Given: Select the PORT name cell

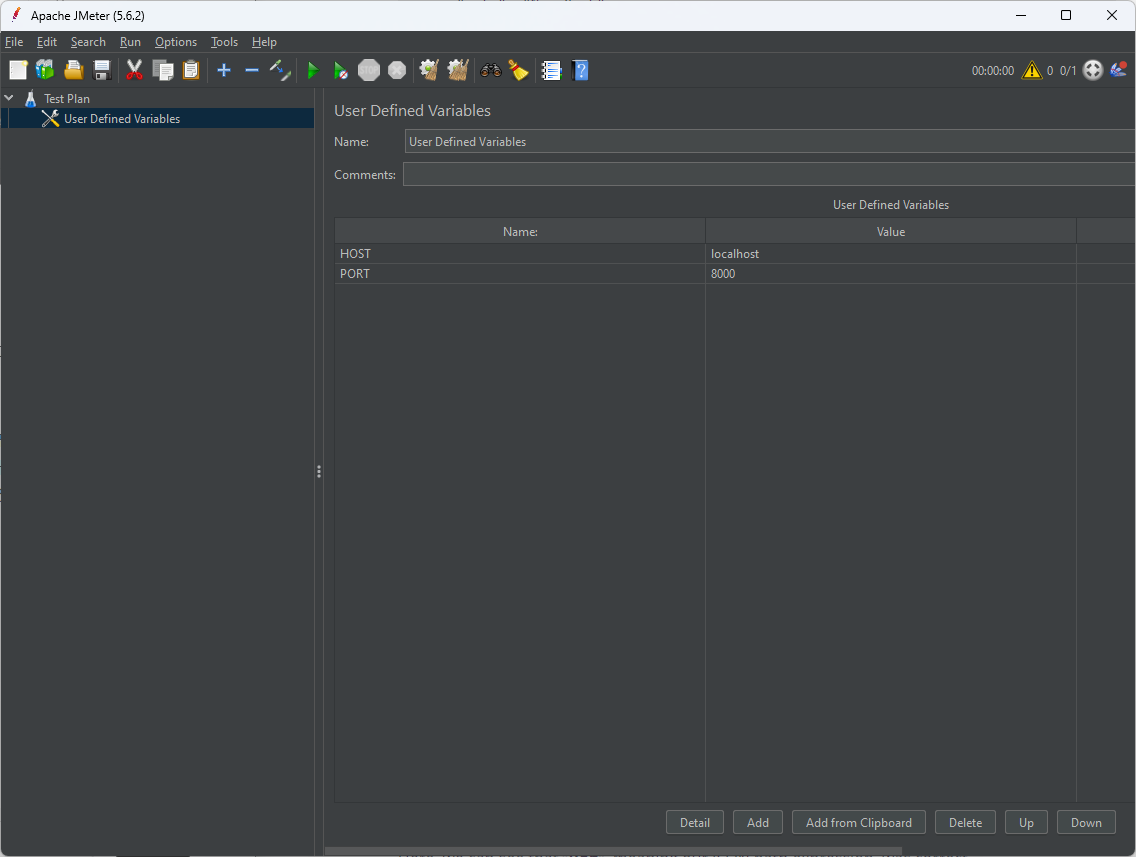Looking at the screenshot, I should pyautogui.click(x=519, y=274).
